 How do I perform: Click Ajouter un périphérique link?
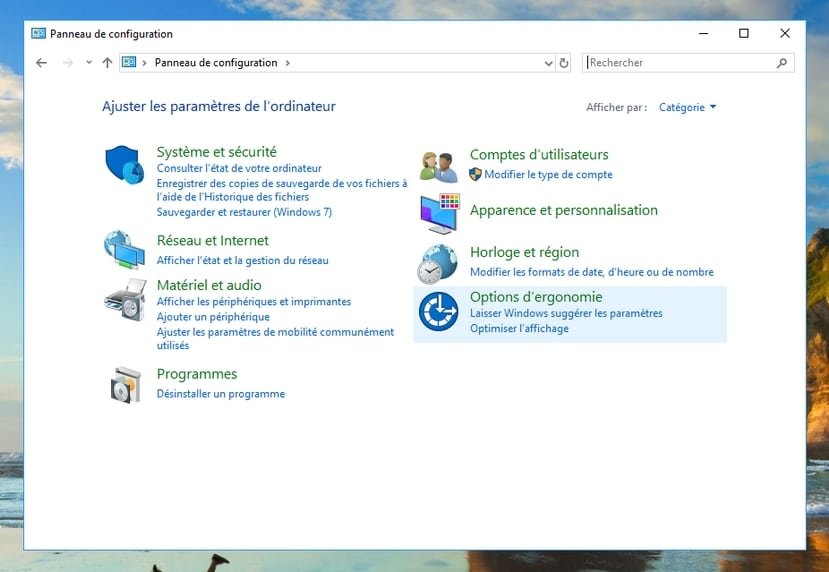click(x=213, y=317)
